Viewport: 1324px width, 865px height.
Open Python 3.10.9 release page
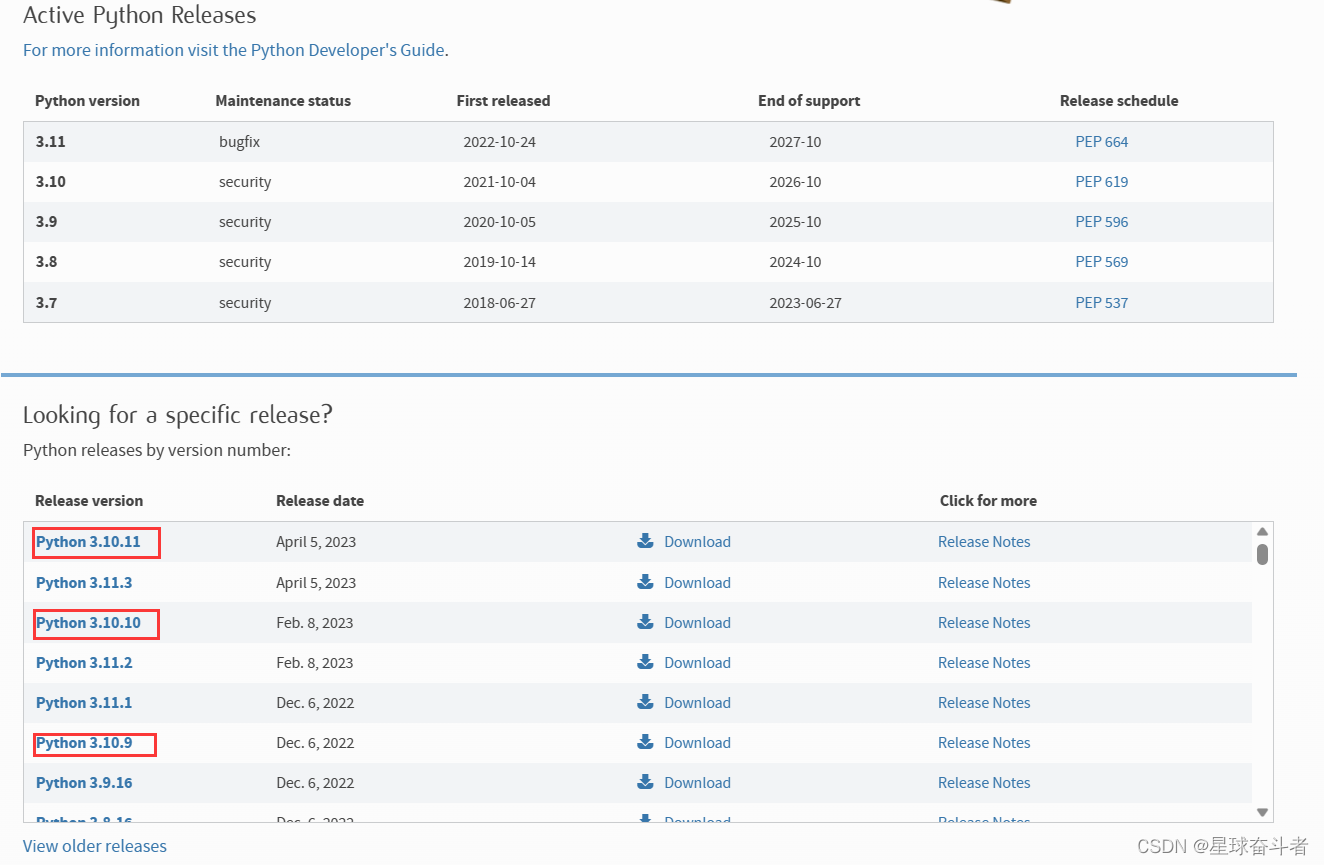[84, 742]
